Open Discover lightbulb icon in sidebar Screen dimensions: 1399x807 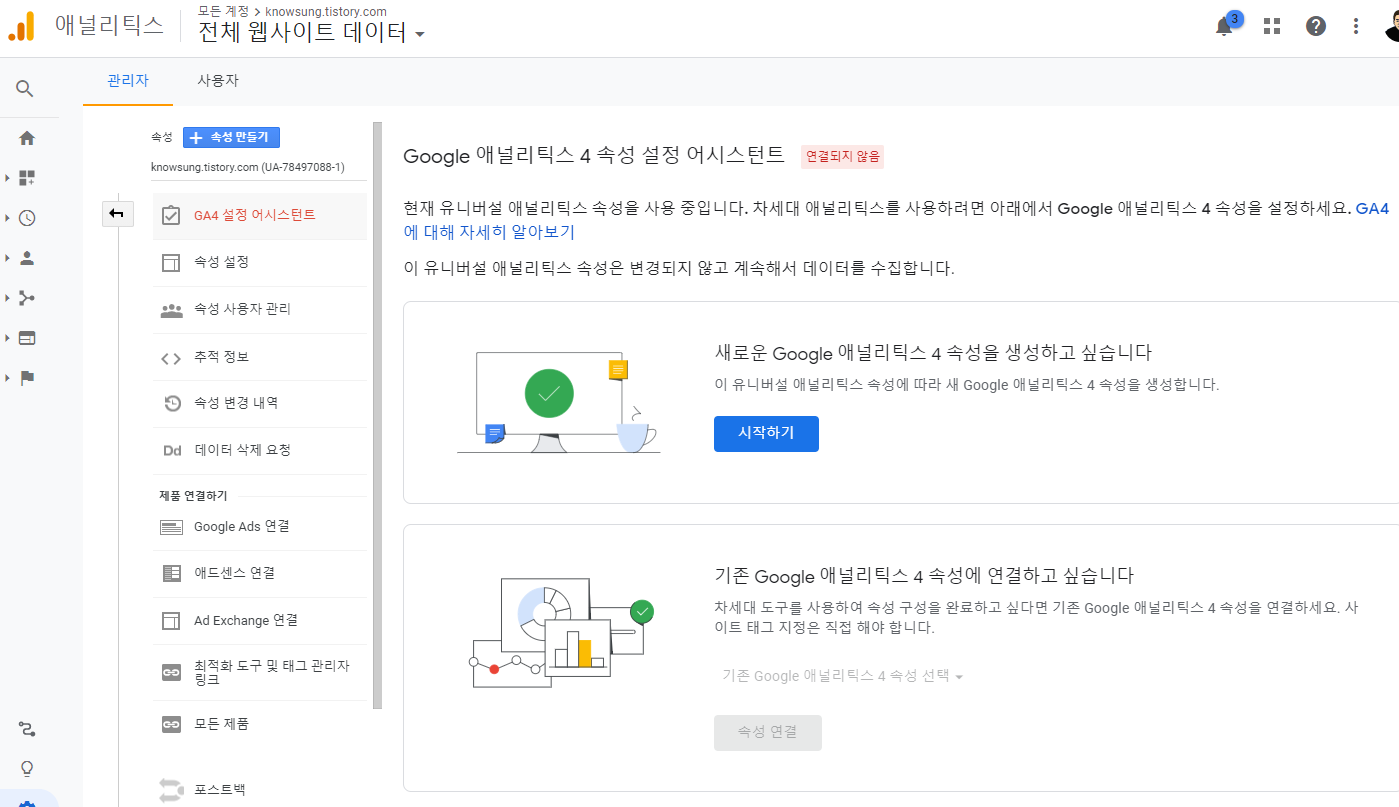pos(27,769)
